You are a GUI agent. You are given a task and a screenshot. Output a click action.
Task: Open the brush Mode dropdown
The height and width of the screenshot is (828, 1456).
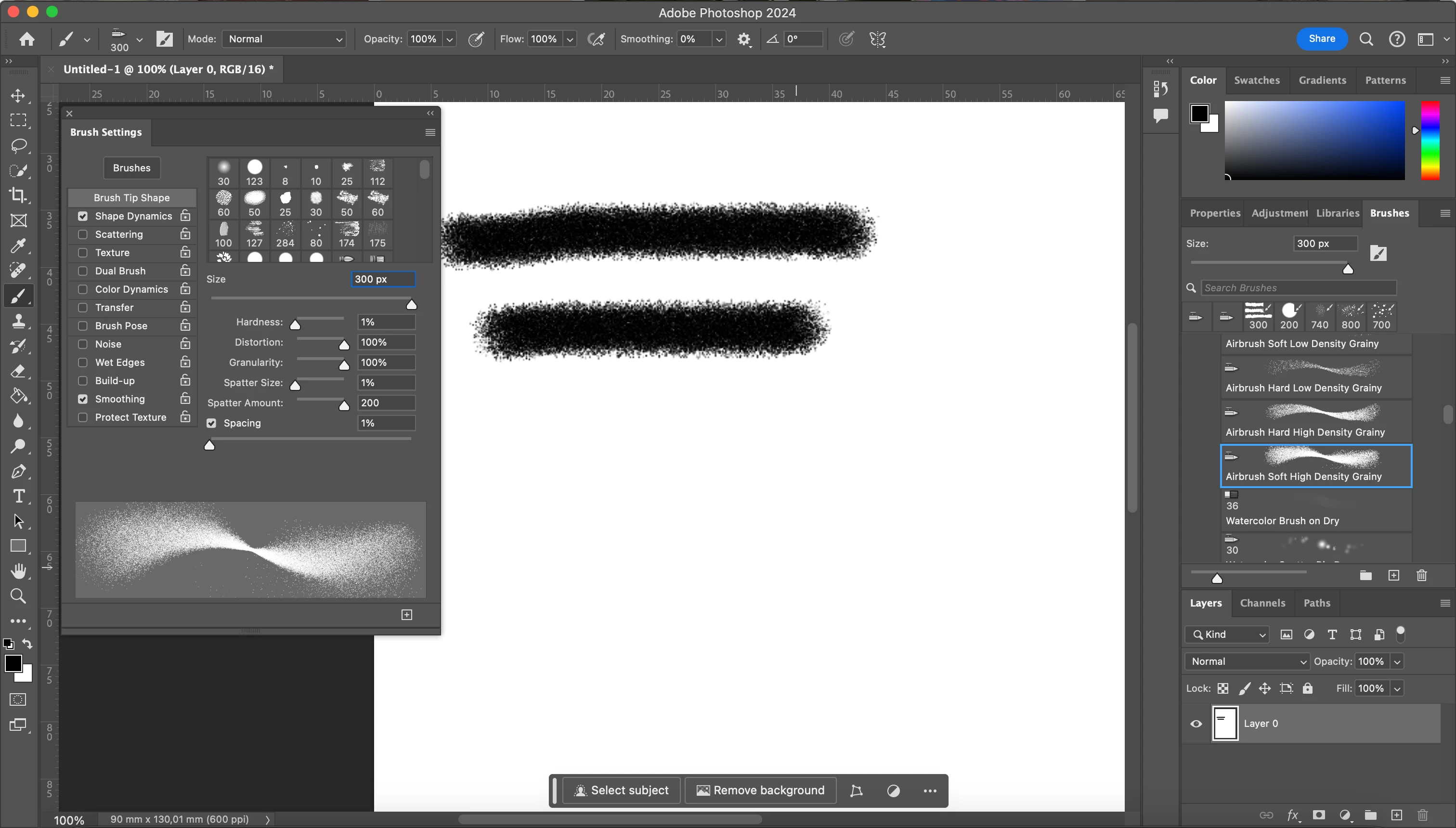coord(284,39)
